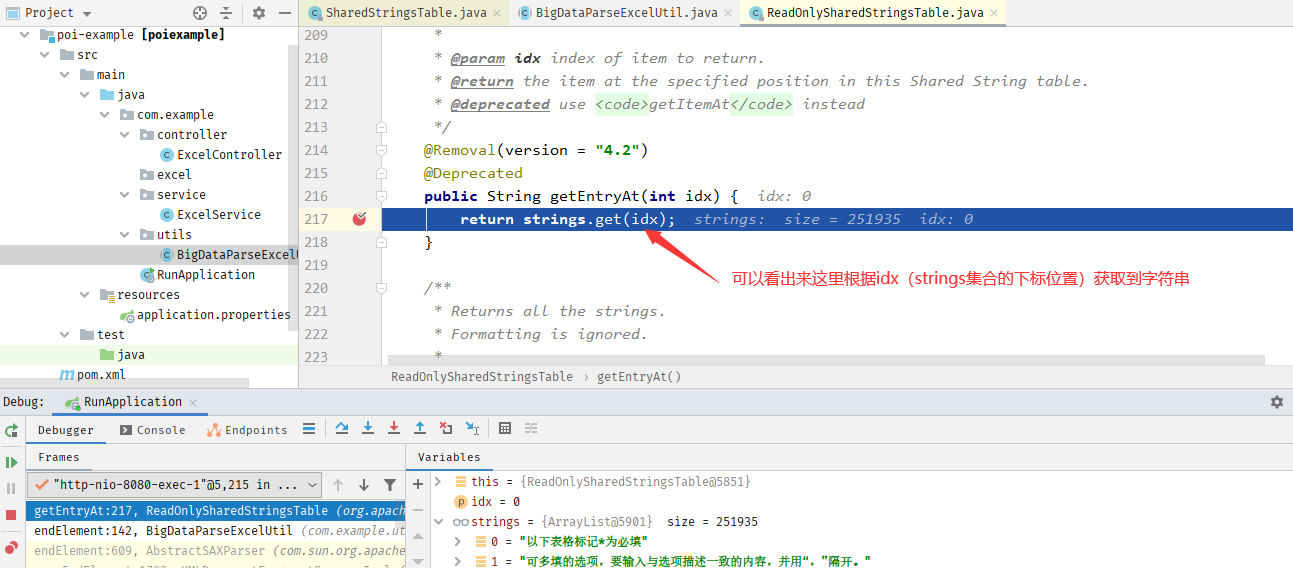Hide the Project tool window
Viewport: 1293px width, 568px height.
click(284, 13)
